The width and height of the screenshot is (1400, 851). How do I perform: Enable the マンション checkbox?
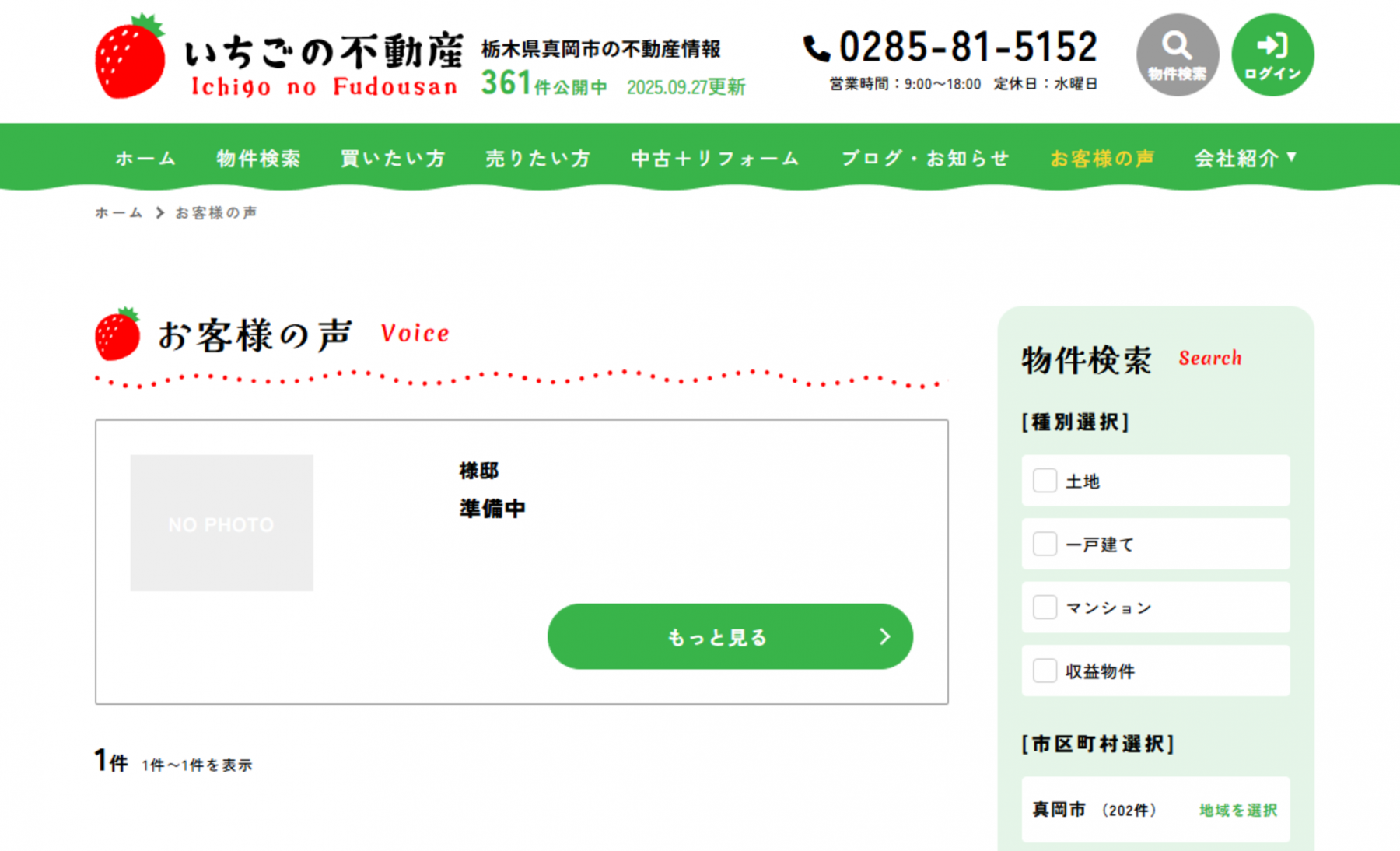click(1045, 607)
